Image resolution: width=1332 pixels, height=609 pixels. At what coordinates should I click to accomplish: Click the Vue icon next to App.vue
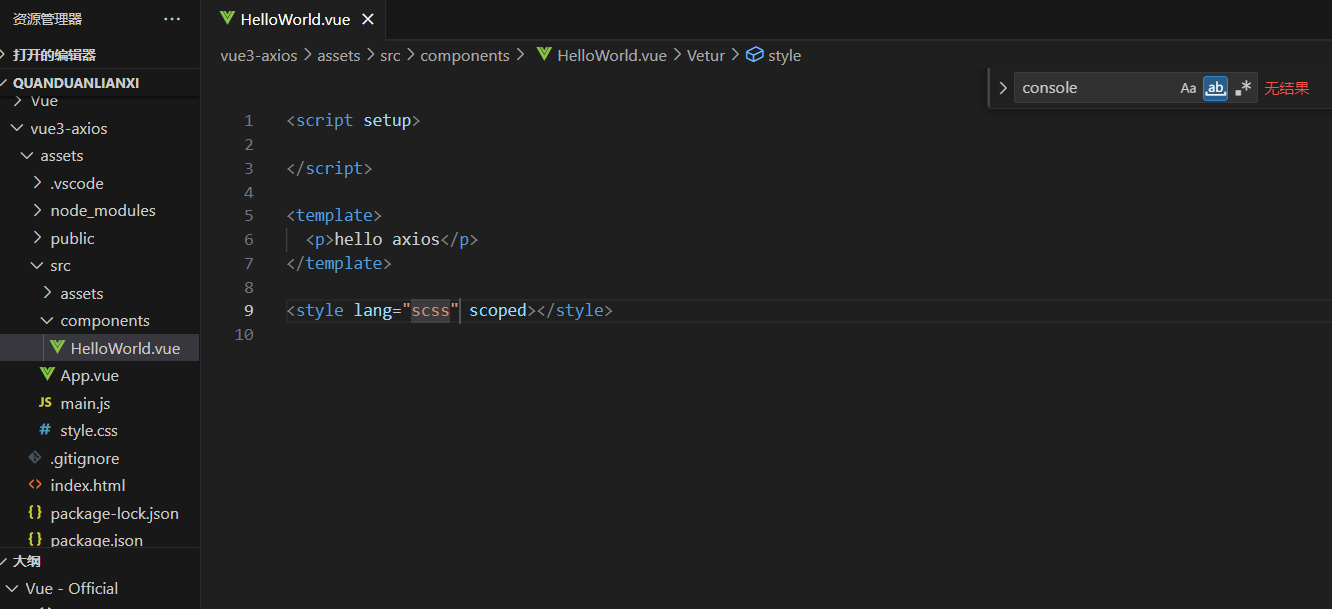tap(47, 375)
